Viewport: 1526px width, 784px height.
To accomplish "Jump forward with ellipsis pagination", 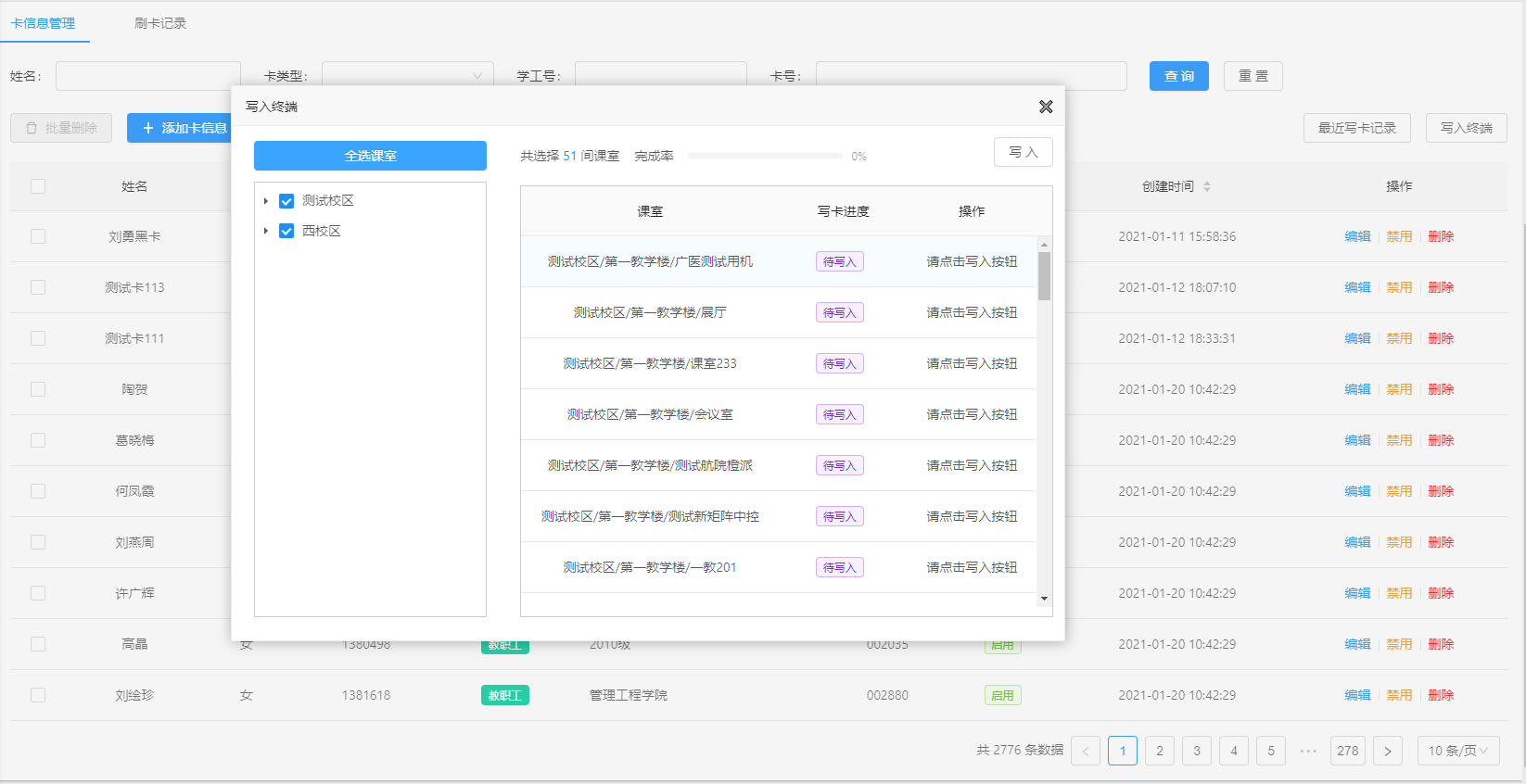I will pyautogui.click(x=1308, y=751).
